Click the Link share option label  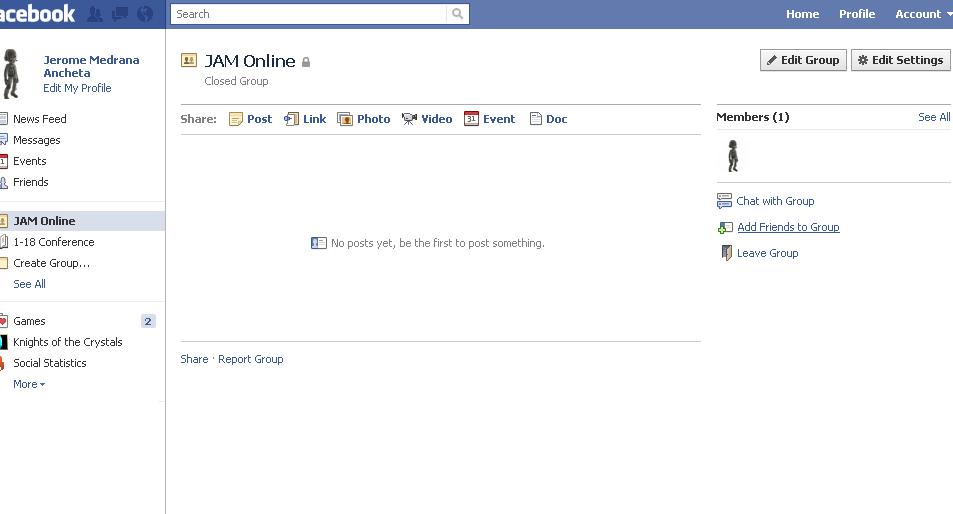click(x=314, y=119)
